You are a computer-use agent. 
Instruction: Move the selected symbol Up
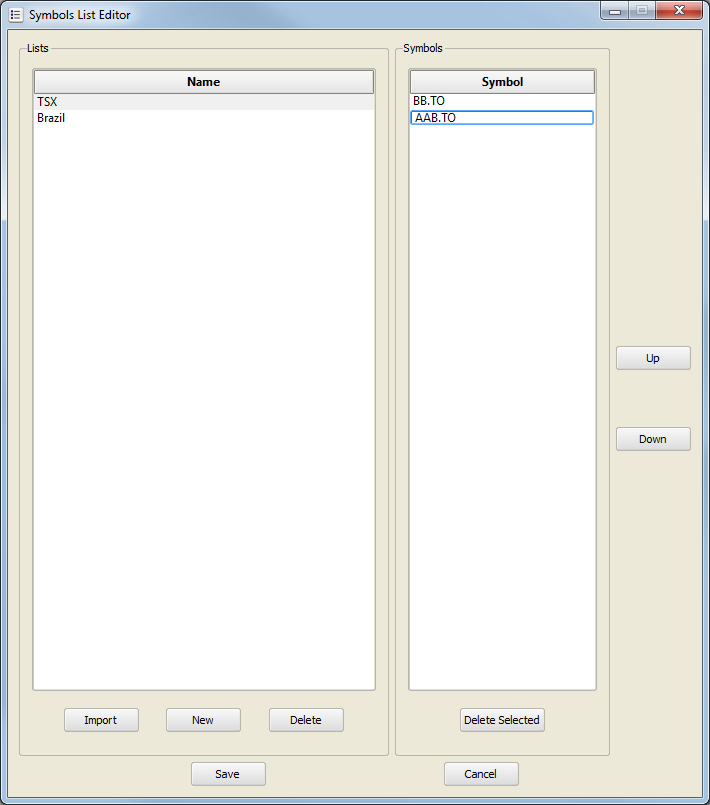tap(653, 358)
